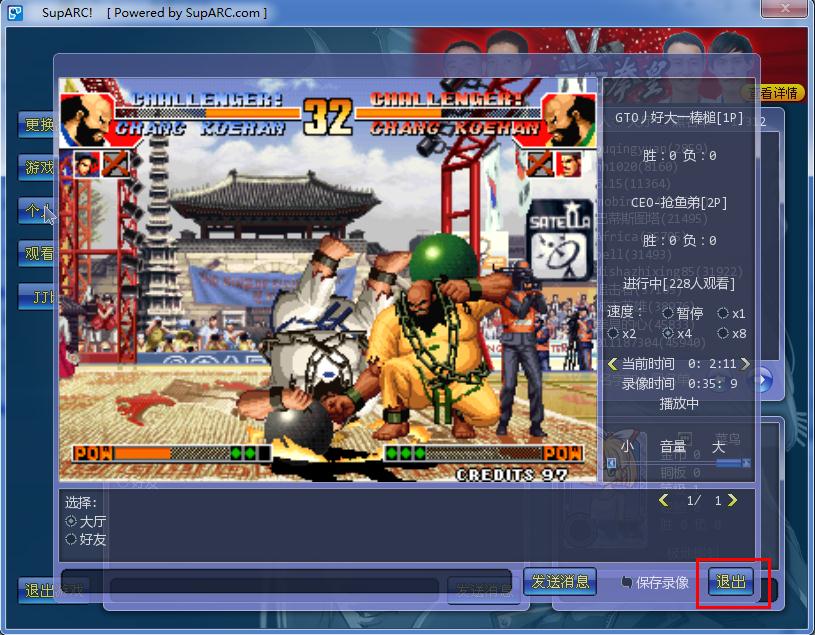Click the 退出游戏 button at the bottom left
Viewport: 815px width, 635px height.
tap(53, 590)
